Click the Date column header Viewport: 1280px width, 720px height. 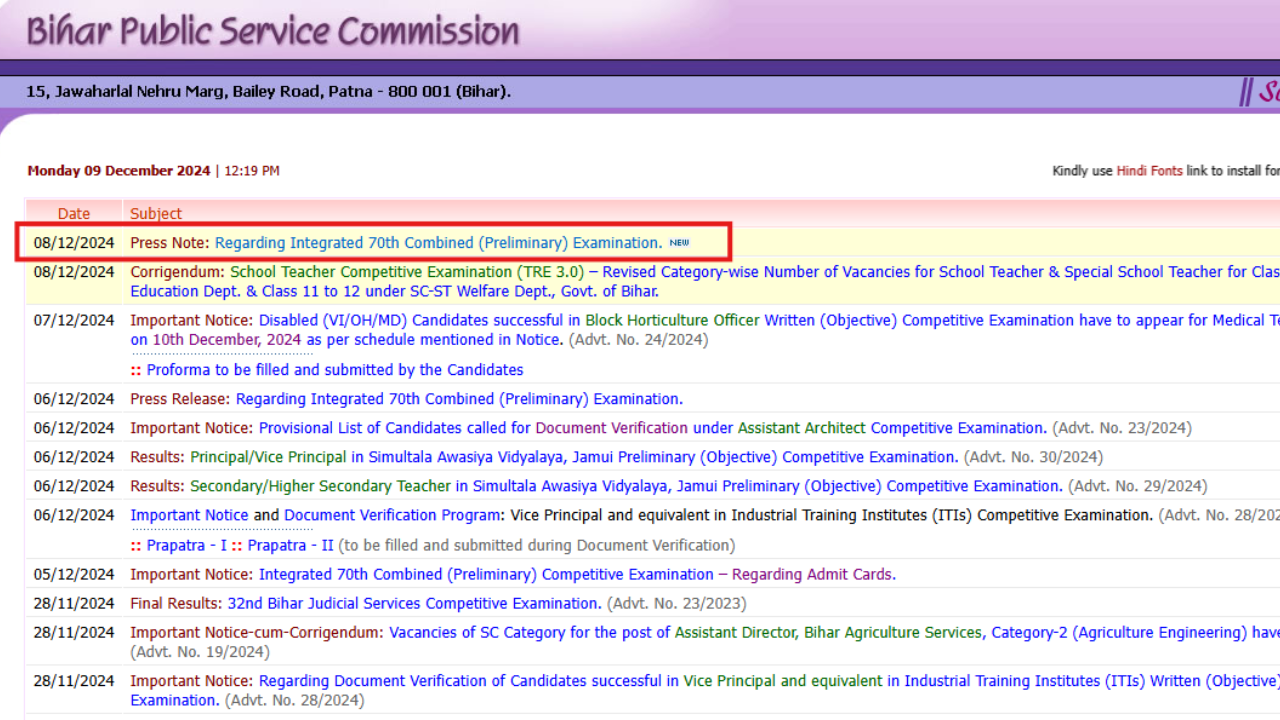tap(73, 213)
